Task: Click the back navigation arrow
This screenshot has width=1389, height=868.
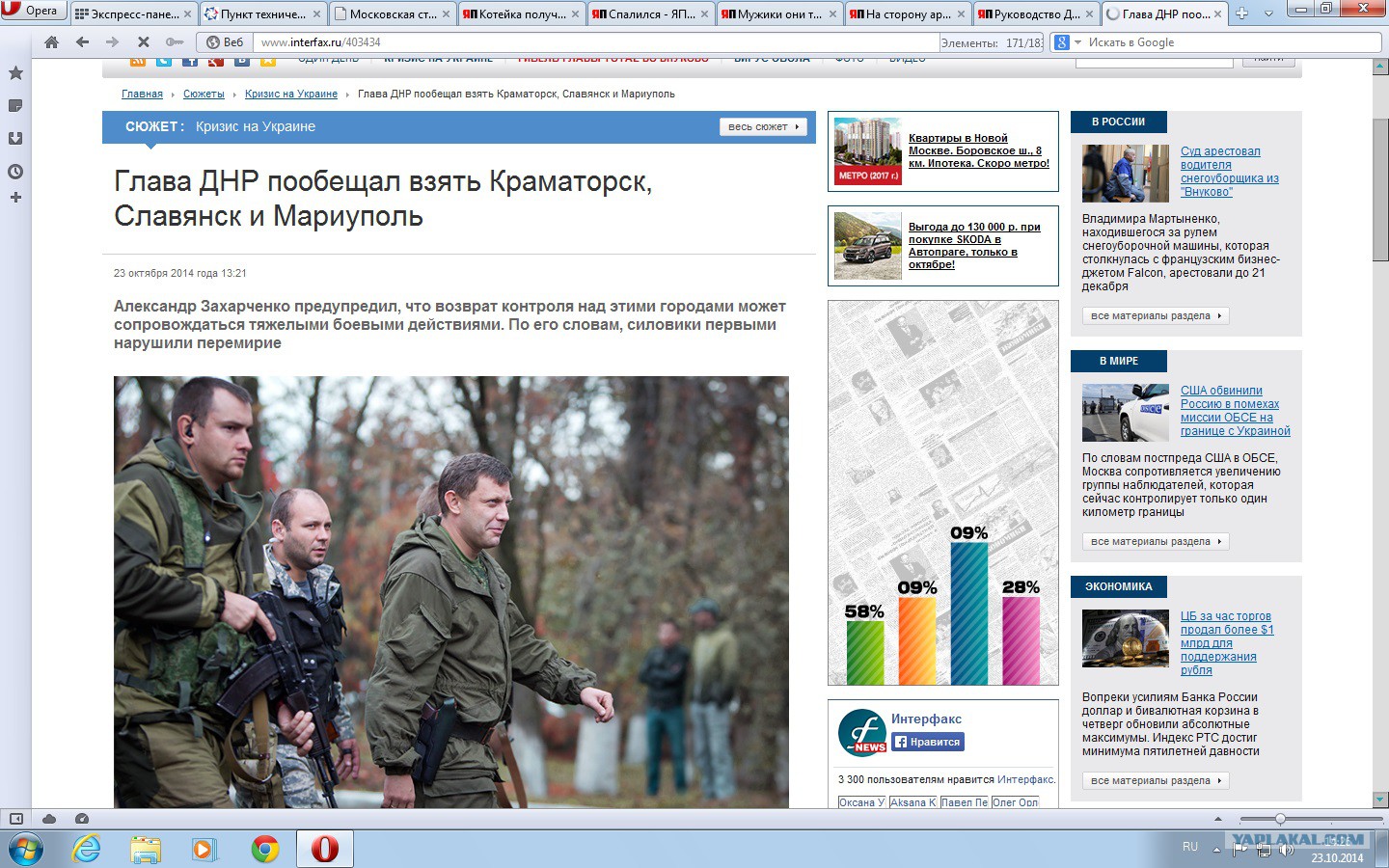Action: click(82, 42)
